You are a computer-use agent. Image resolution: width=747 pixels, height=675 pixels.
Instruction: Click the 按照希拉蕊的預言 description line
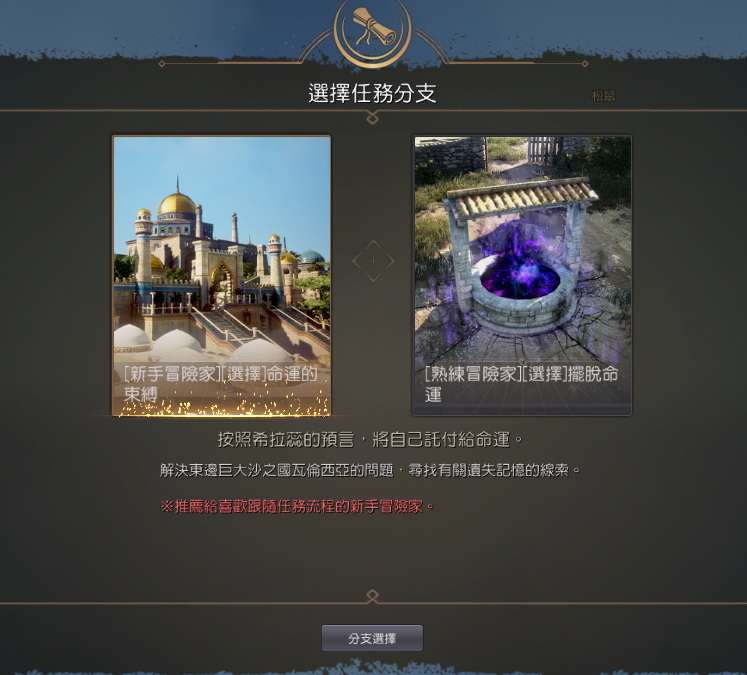370,439
